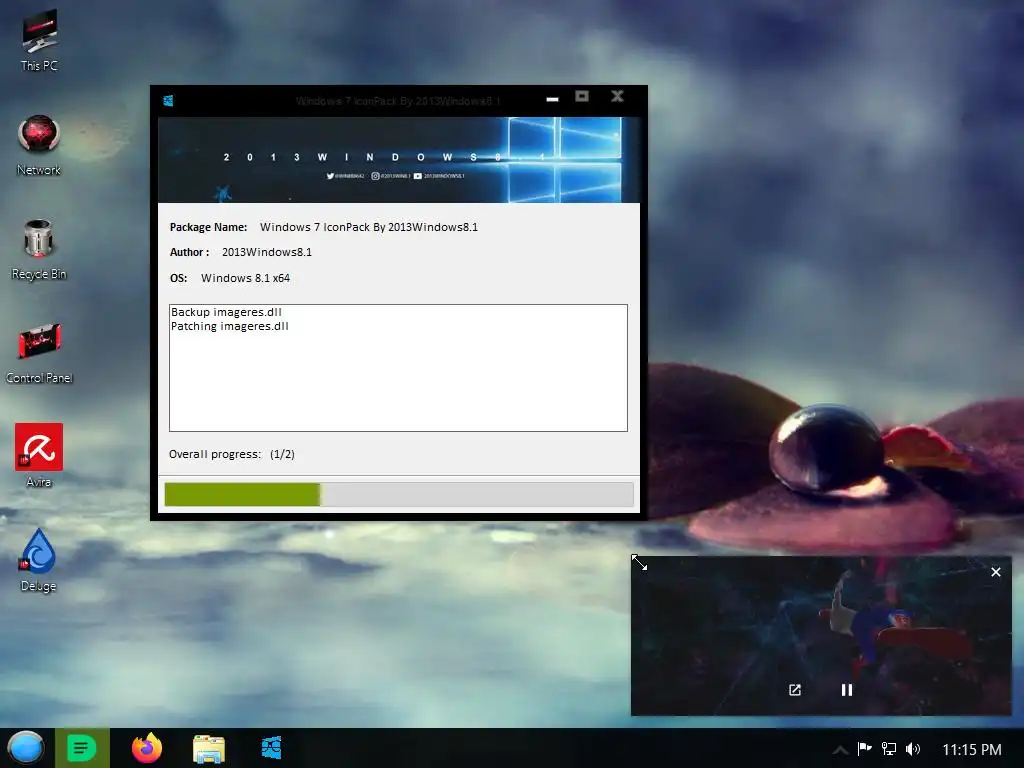Close the IconPack installer window
This screenshot has height=768, width=1024.
617,96
